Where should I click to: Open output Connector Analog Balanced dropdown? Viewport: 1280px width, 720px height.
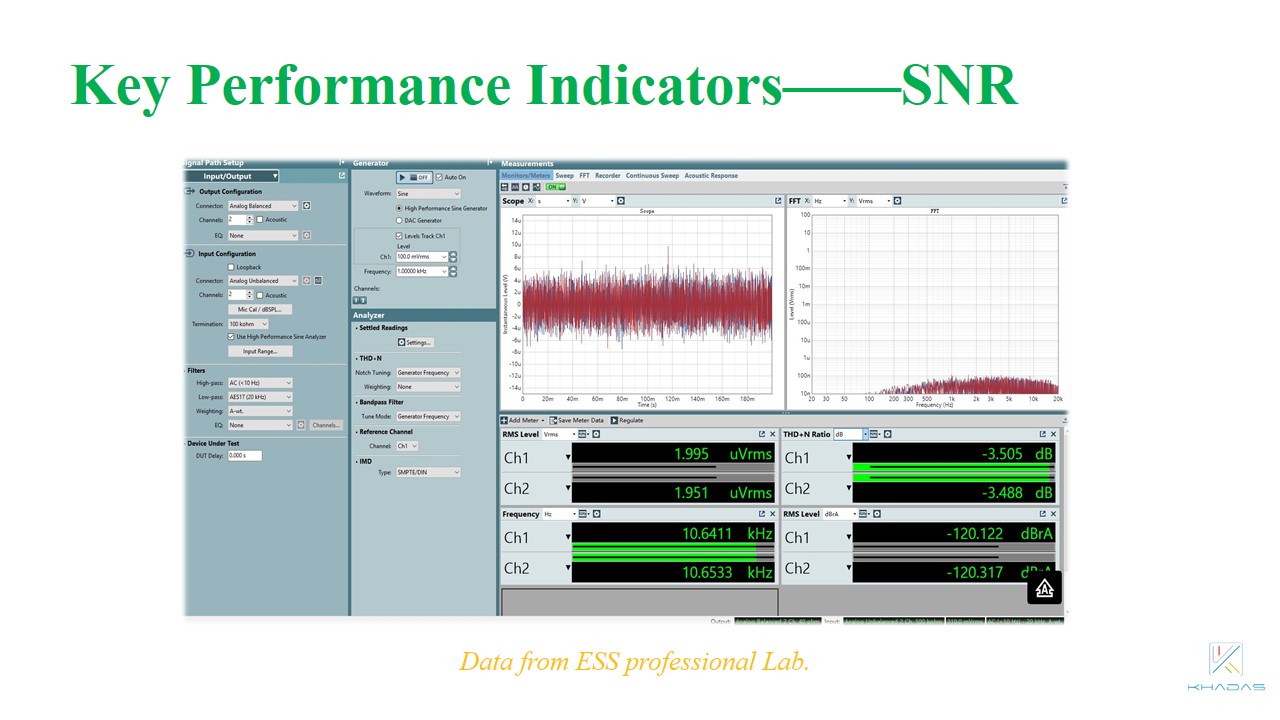click(x=263, y=206)
